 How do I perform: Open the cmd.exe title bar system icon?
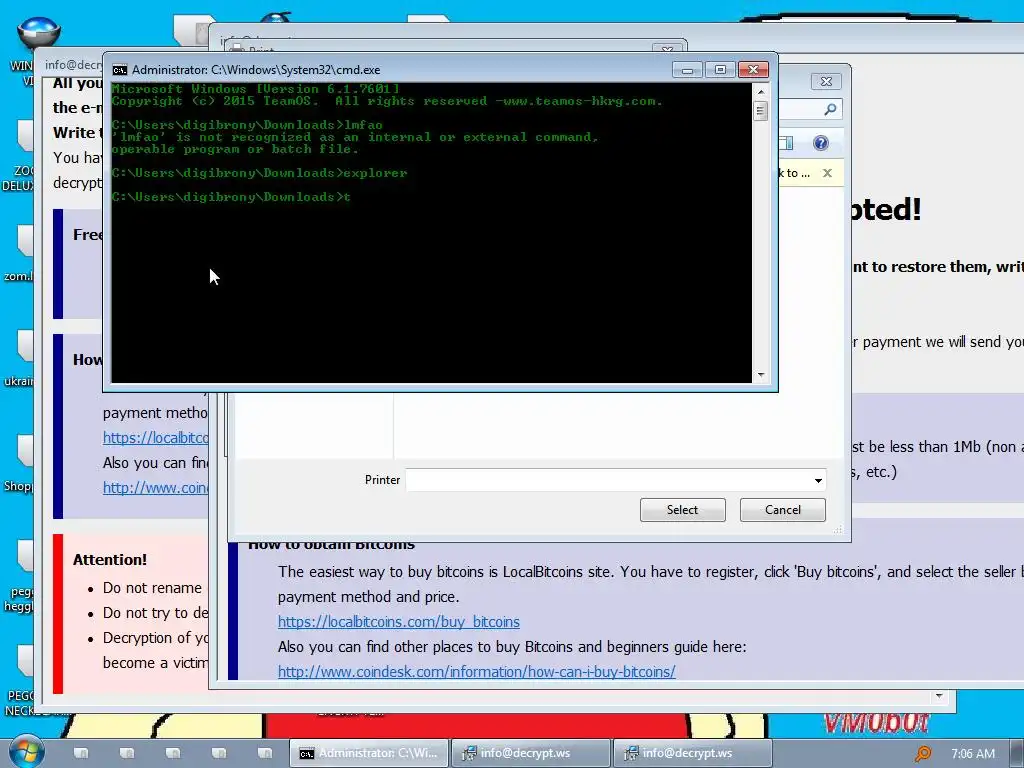(x=120, y=70)
